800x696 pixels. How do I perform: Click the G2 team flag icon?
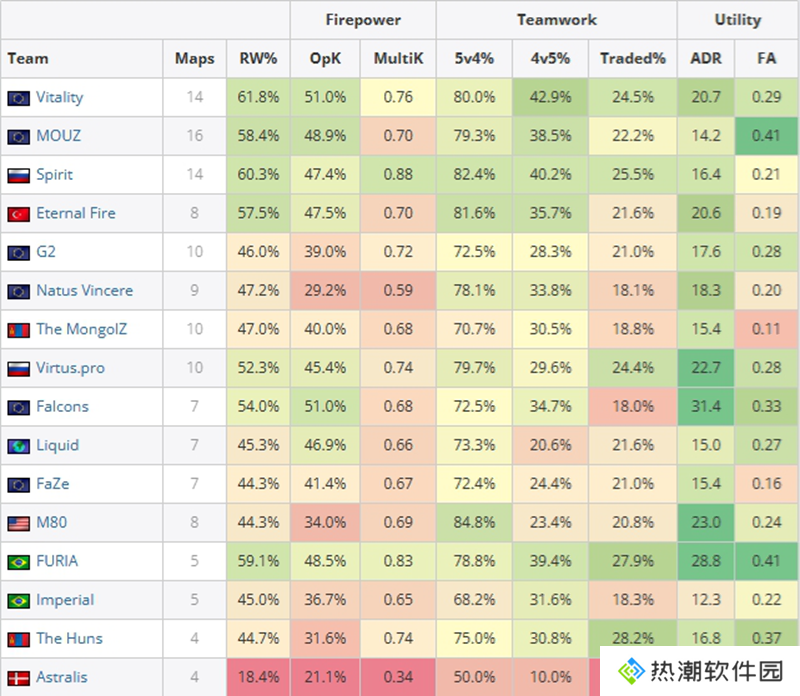(x=18, y=253)
